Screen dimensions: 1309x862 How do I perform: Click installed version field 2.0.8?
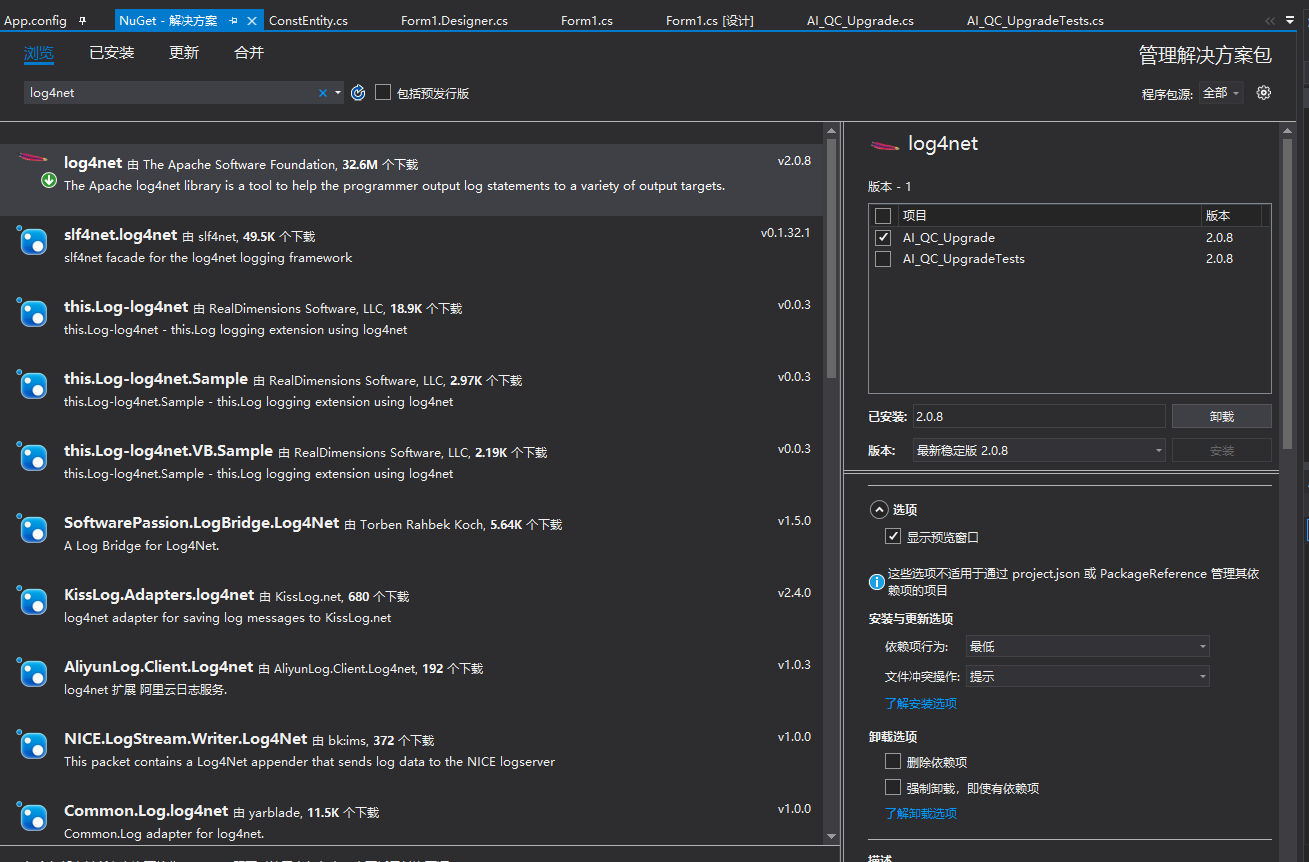pos(1039,417)
